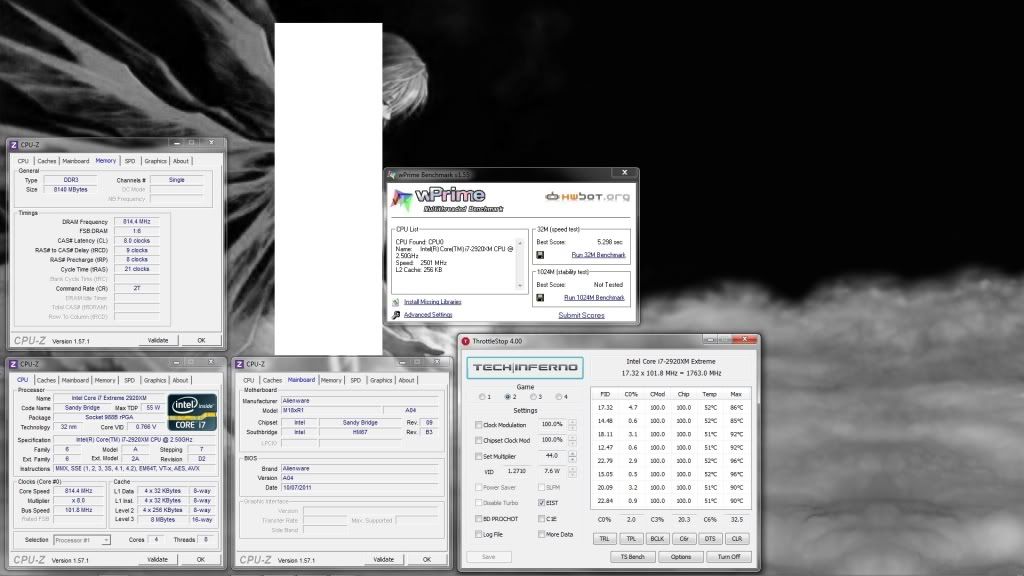Open the Advanced Settings link in wPrime

coord(428,315)
